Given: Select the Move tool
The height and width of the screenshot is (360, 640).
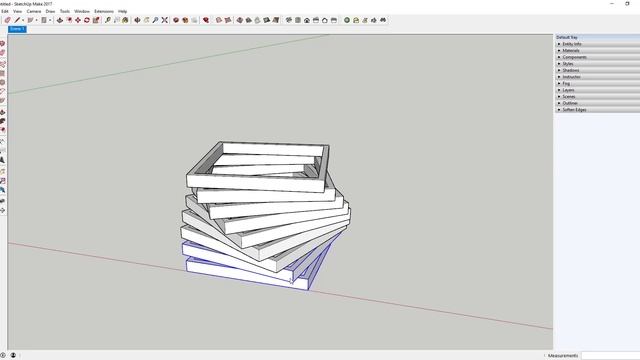Looking at the screenshot, I should 78,20.
